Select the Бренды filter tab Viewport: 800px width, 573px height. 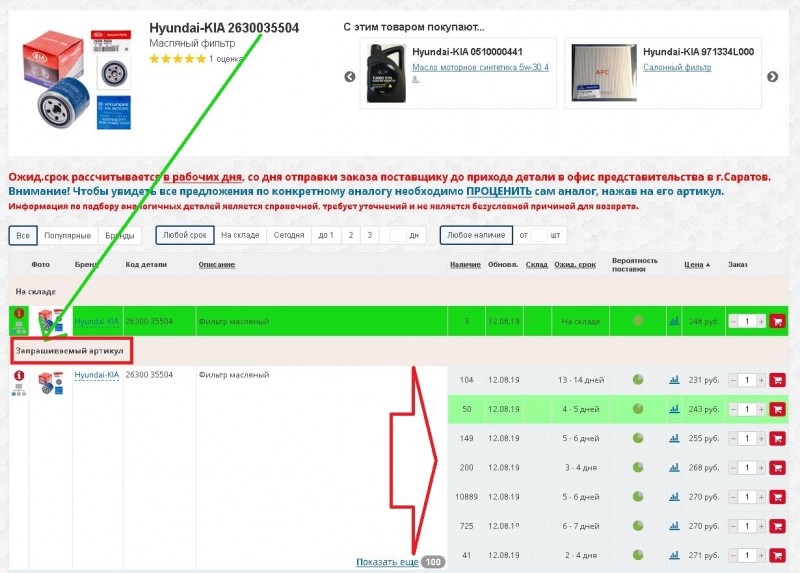pos(120,235)
